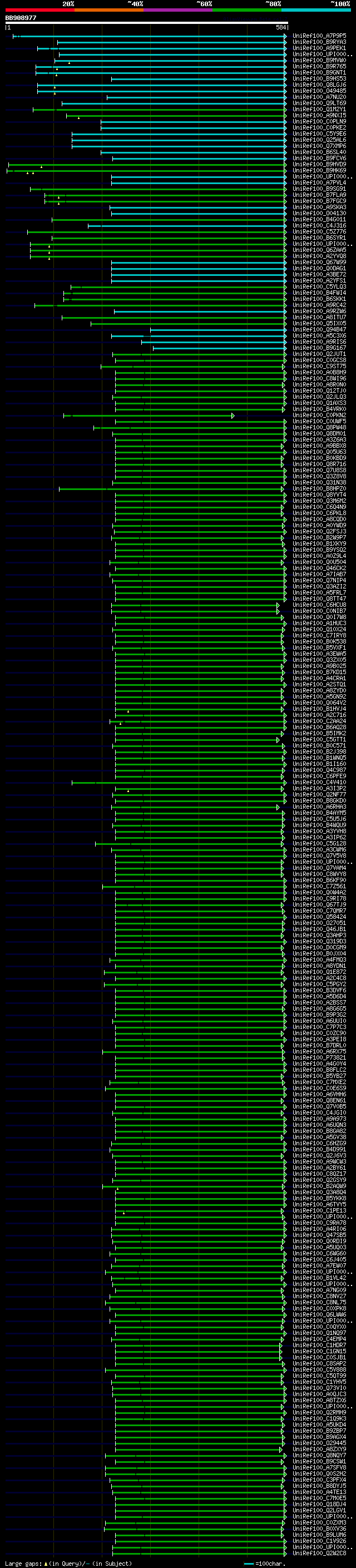Select hit label UniRef100_P73821
Screen dimensions: 356x1568
[319, 1058]
